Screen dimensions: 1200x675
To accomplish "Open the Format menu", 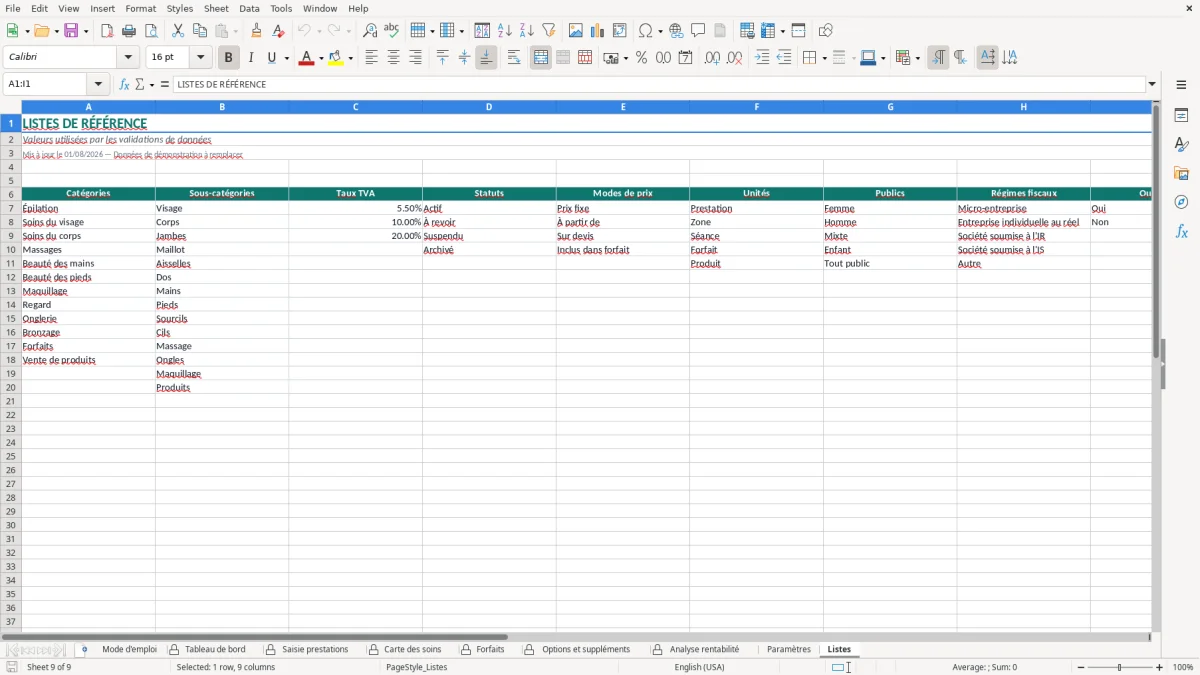I will coord(141,8).
